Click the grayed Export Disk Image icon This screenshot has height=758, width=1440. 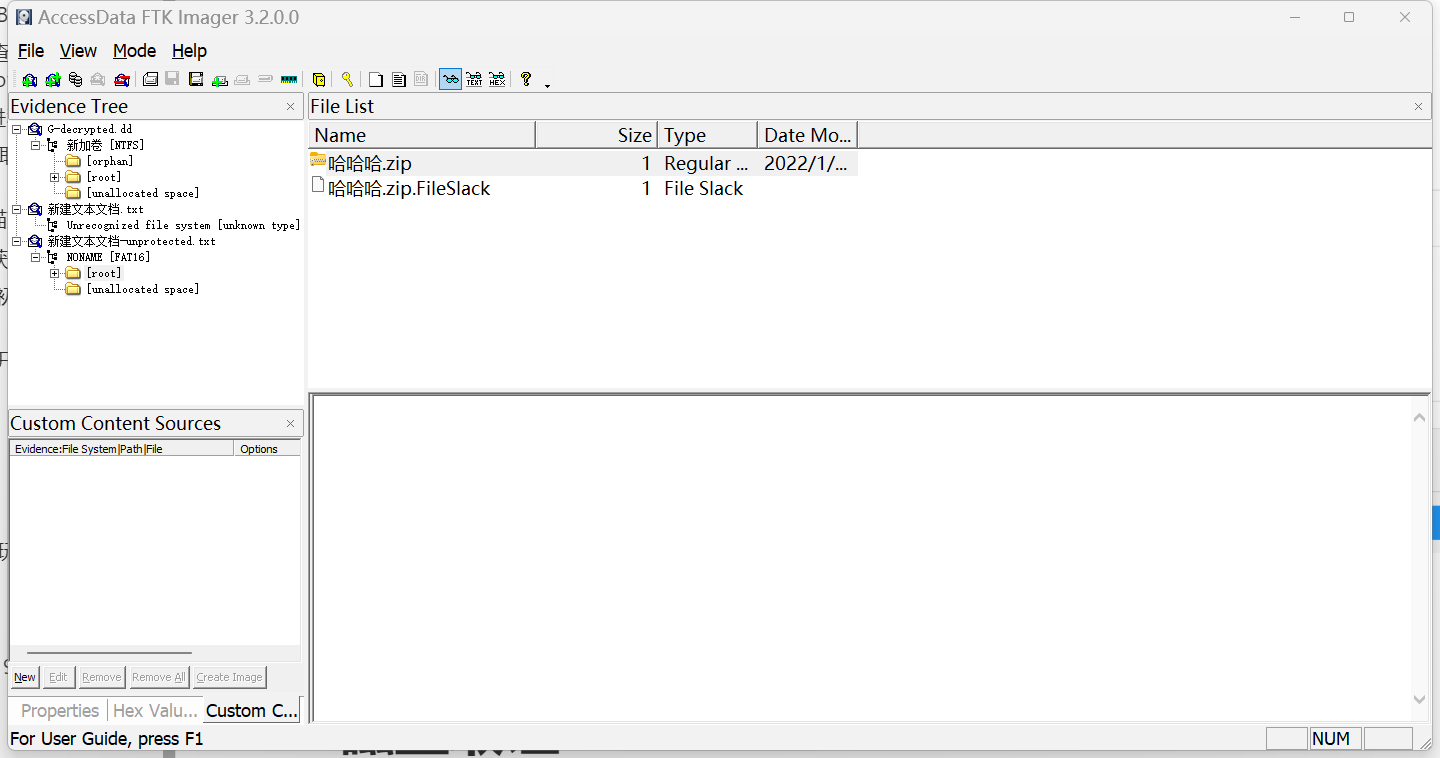(x=172, y=80)
